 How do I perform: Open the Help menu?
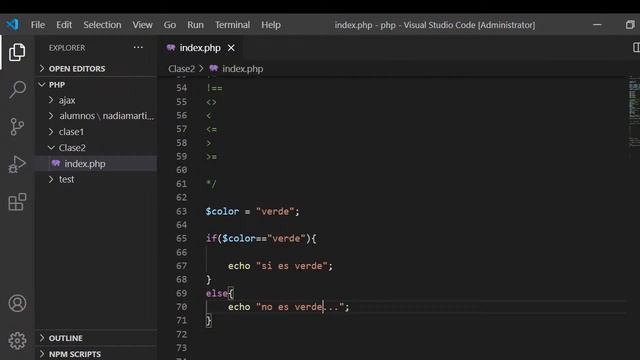(271, 24)
